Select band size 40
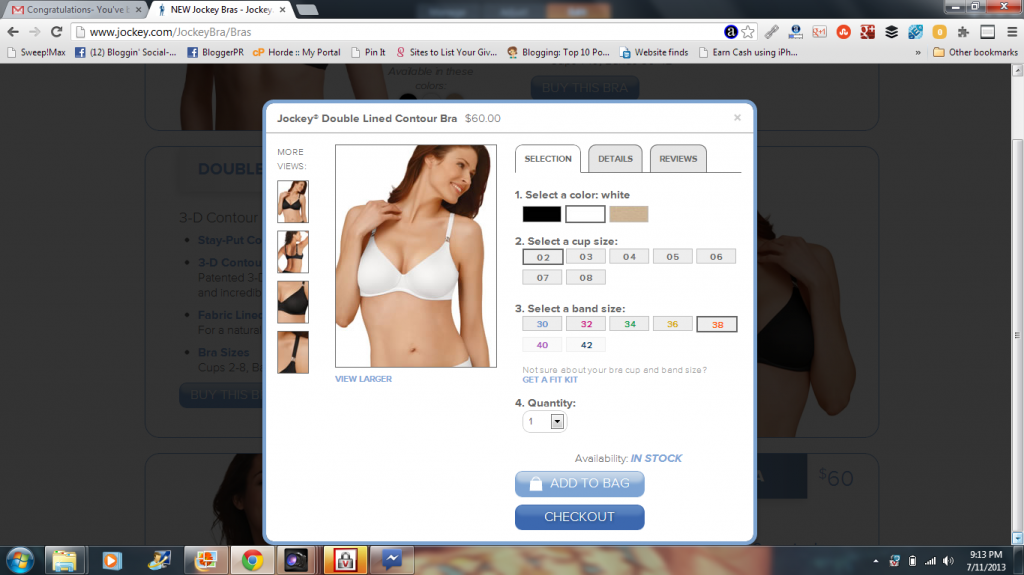 tap(542, 345)
